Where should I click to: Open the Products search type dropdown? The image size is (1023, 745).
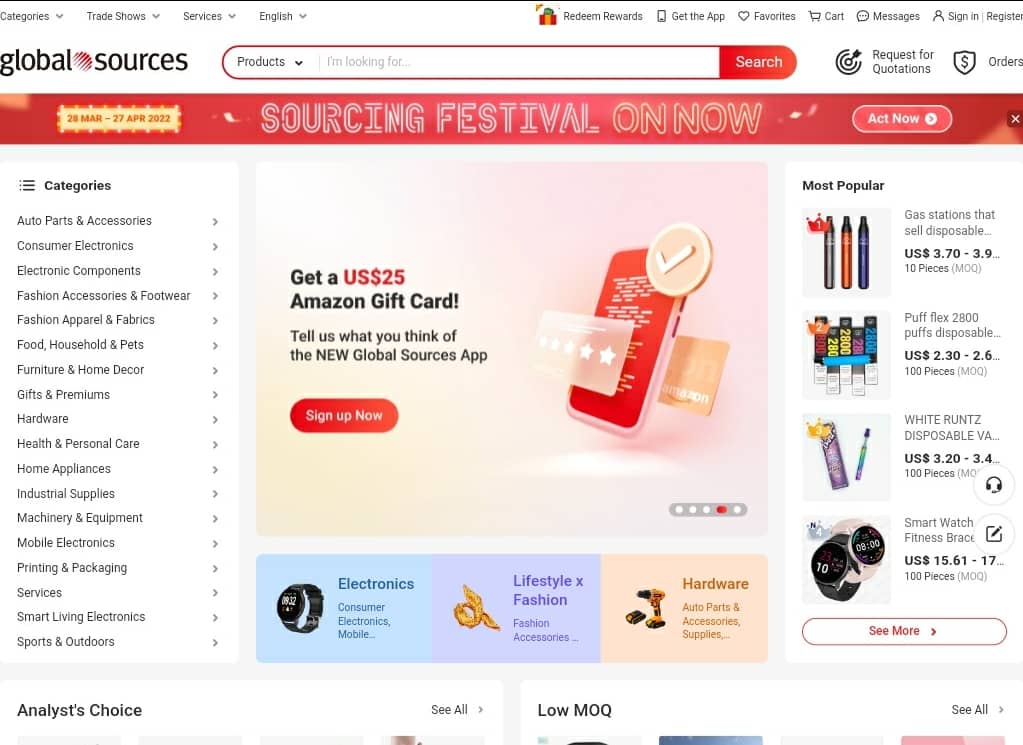pos(269,62)
